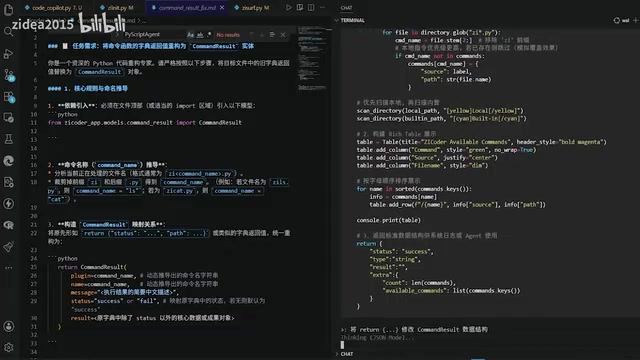Toggle Match Case in find widget

pos(190,35)
